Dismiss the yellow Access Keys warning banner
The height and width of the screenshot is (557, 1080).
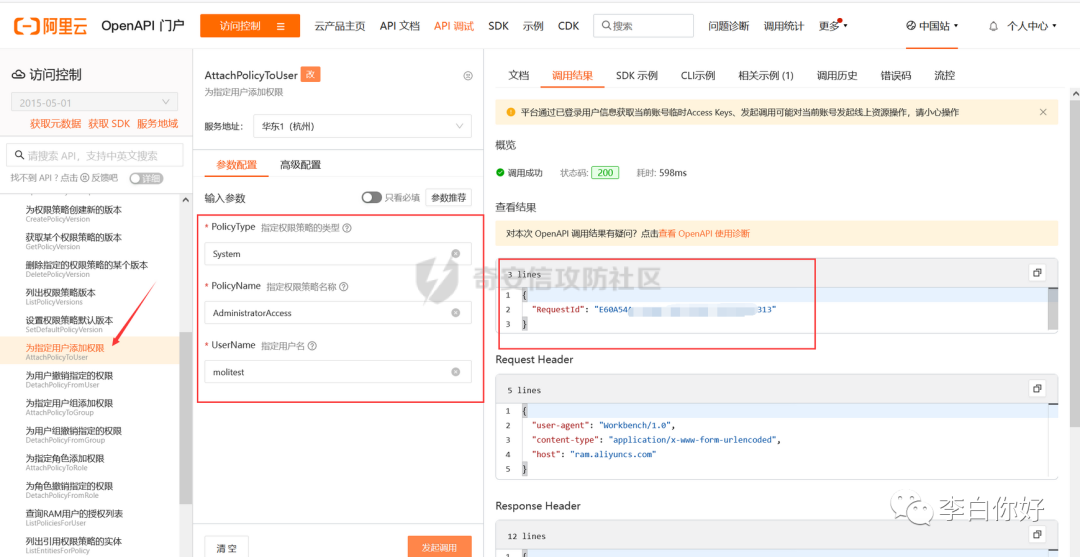[1043, 112]
